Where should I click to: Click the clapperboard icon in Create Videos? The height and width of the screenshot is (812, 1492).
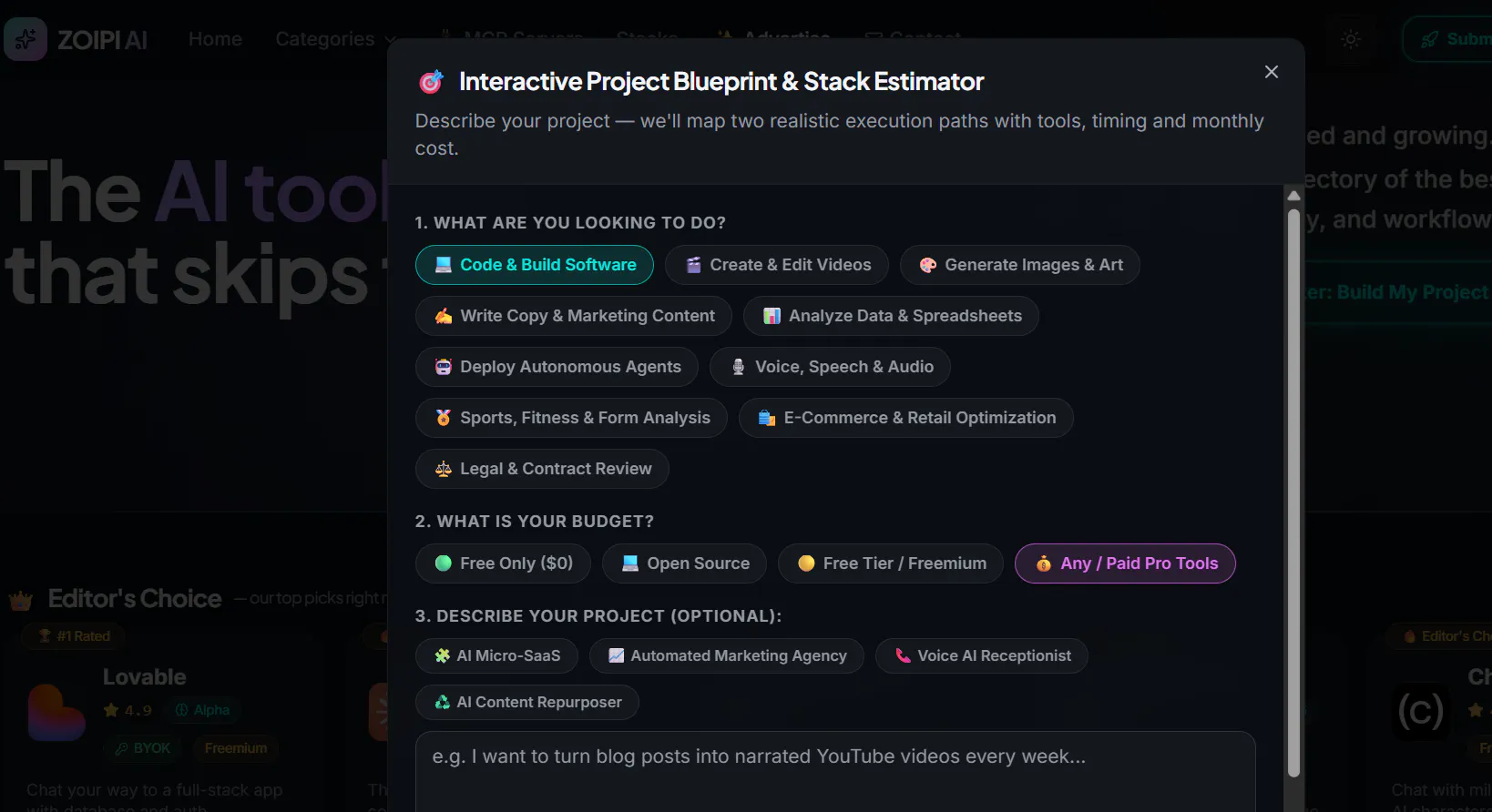click(693, 265)
